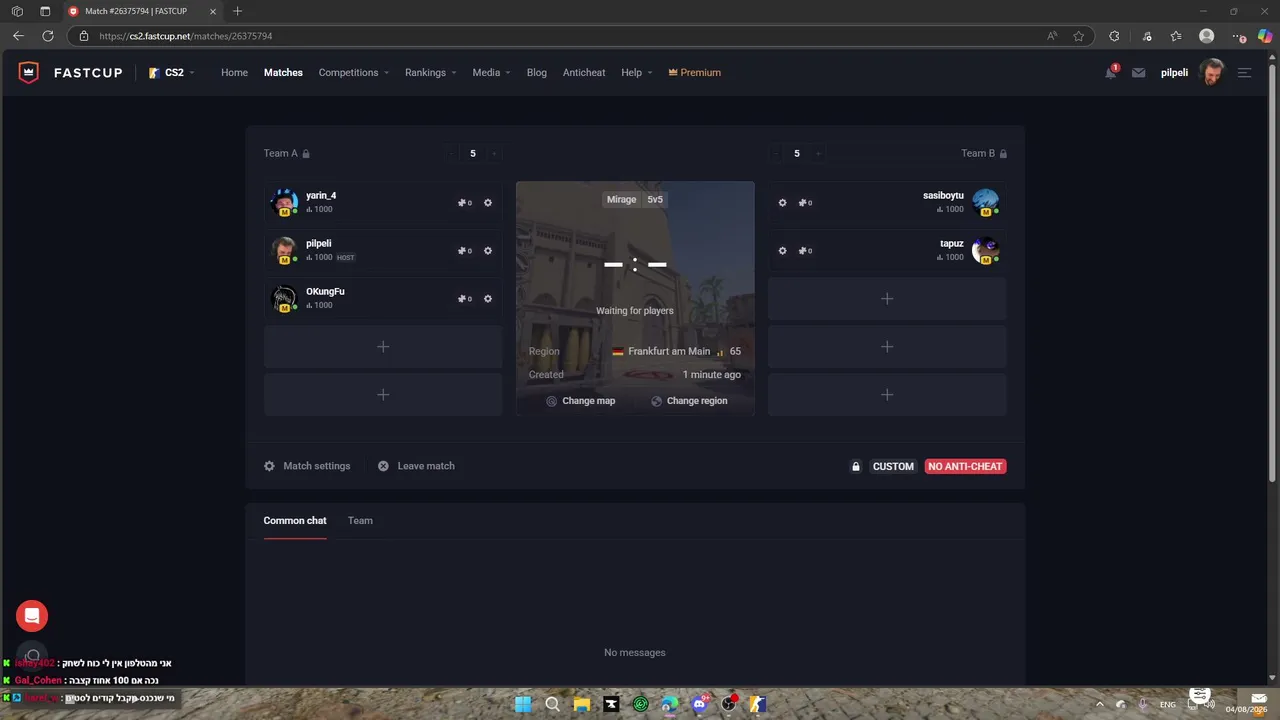The width and height of the screenshot is (1280, 720).
Task: Join the fourth slot of Team A
Action: (x=383, y=347)
